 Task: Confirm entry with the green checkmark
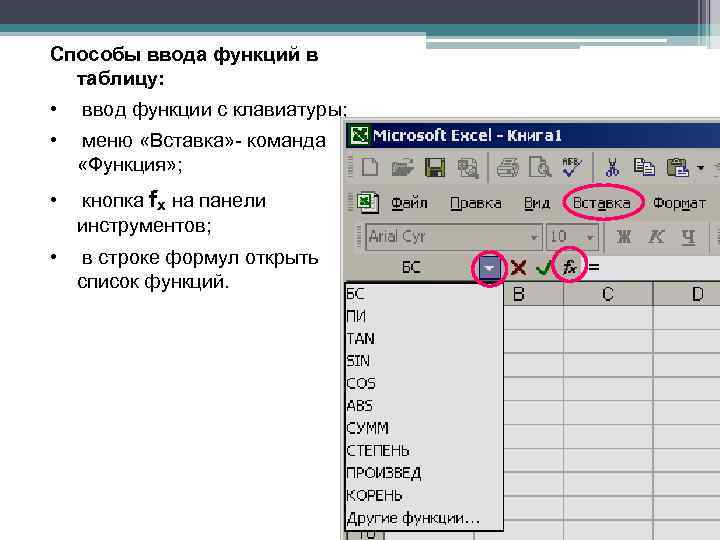tap(544, 268)
